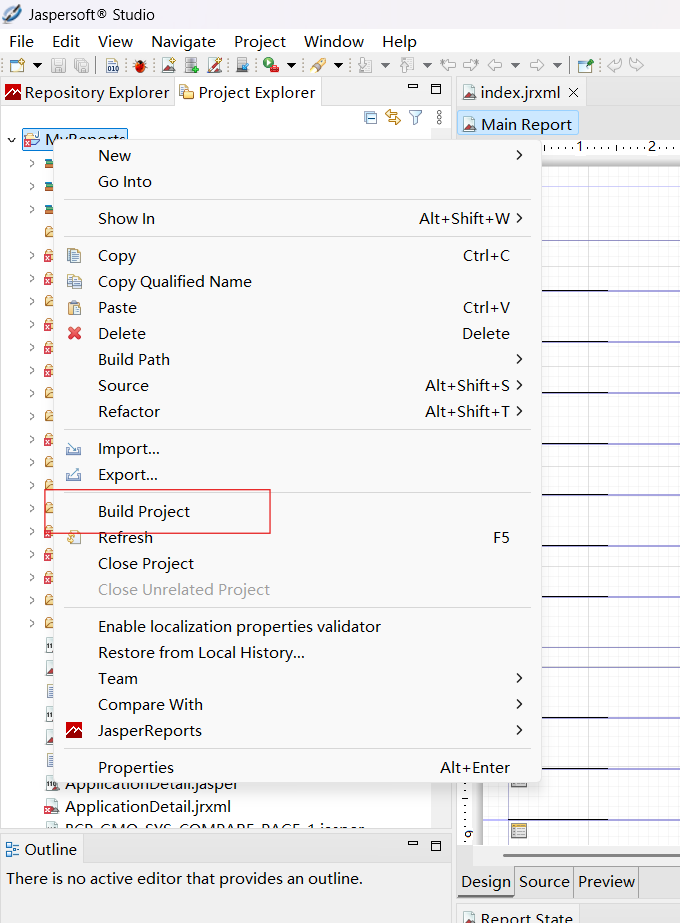
Task: Click Refresh in the context menu
Action: click(x=297, y=538)
